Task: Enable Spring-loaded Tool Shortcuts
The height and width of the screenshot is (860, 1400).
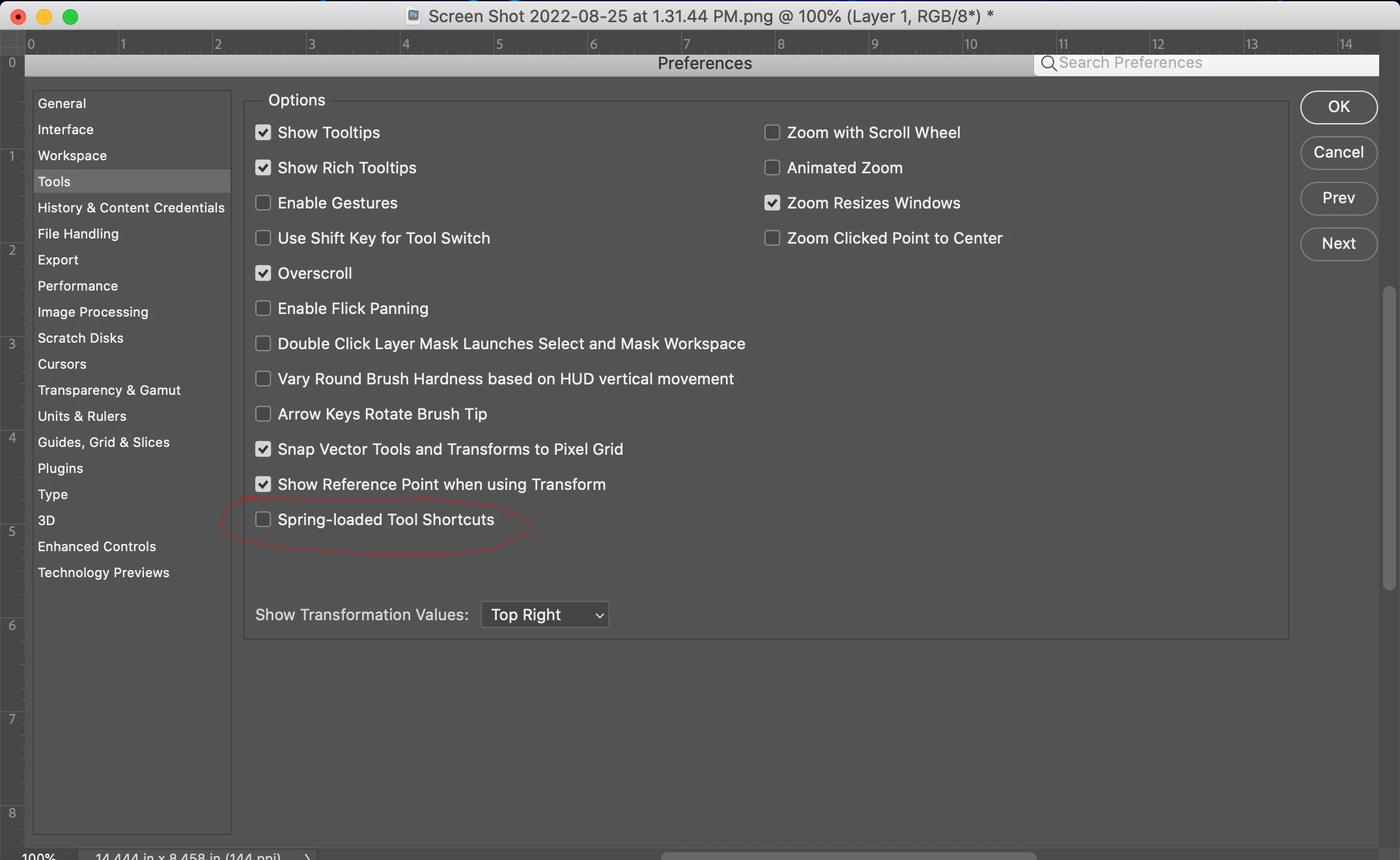Action: tap(263, 520)
